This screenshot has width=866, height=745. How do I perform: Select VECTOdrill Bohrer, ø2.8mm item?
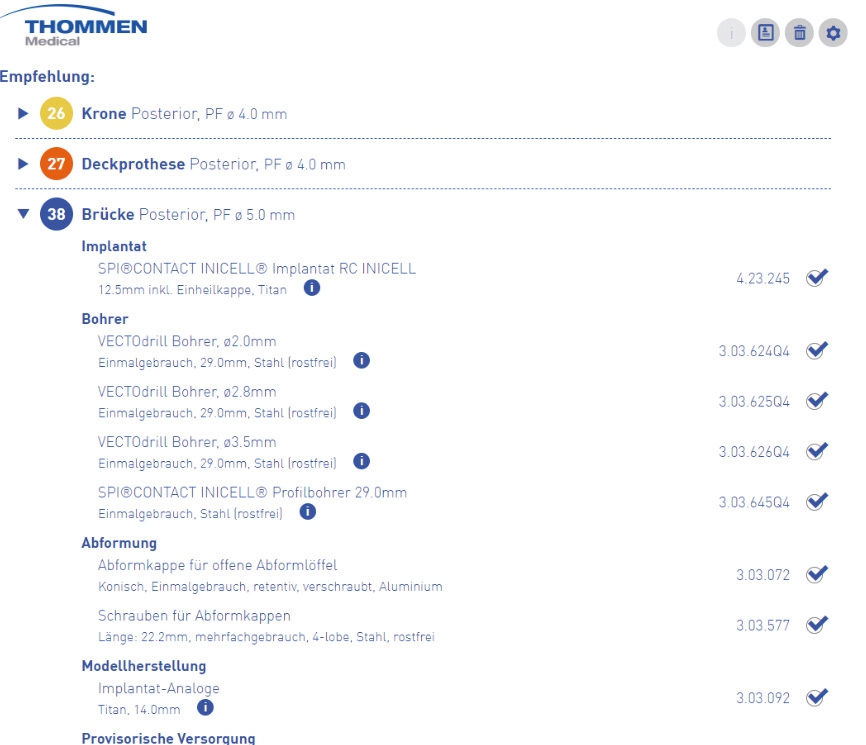pos(187,392)
